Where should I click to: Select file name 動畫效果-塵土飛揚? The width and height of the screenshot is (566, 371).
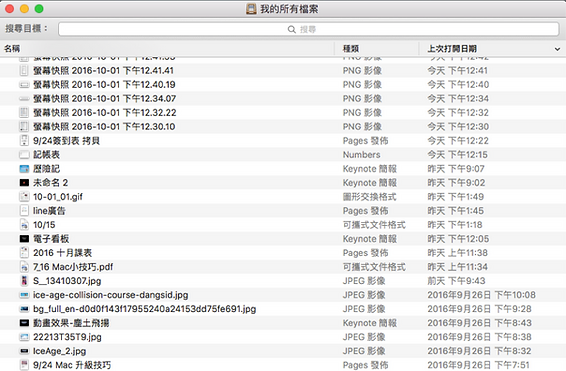(x=71, y=323)
